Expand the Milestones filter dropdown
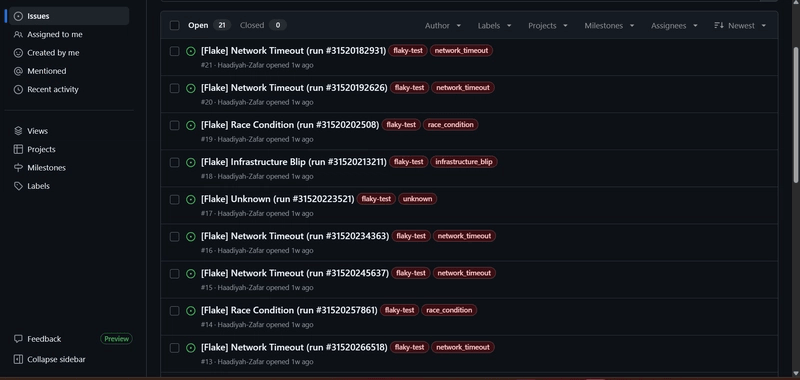The image size is (800, 380). point(609,26)
